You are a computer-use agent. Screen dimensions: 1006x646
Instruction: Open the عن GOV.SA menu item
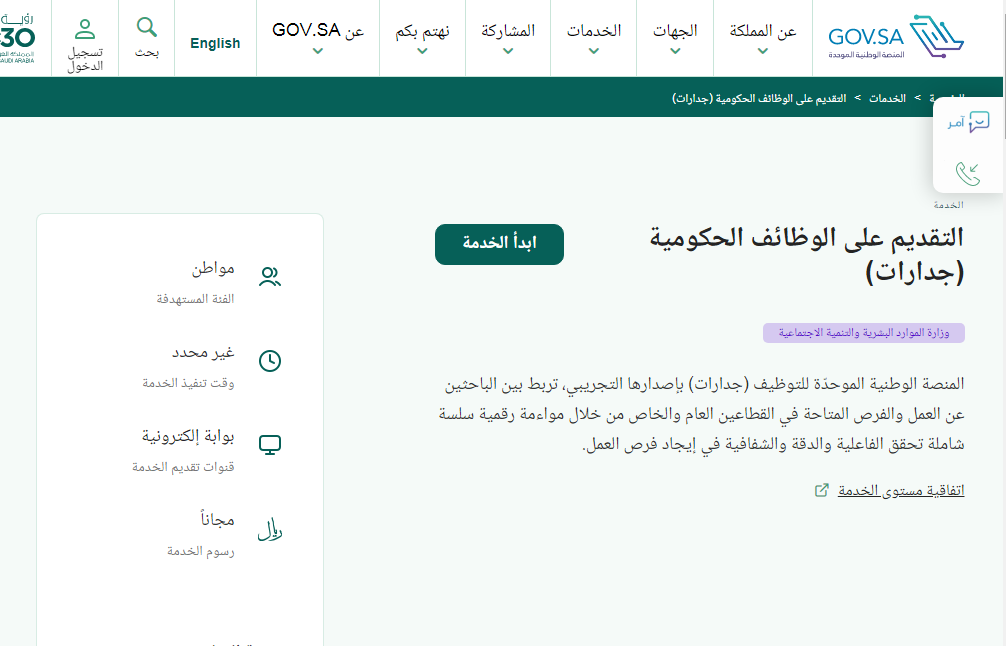pos(318,30)
